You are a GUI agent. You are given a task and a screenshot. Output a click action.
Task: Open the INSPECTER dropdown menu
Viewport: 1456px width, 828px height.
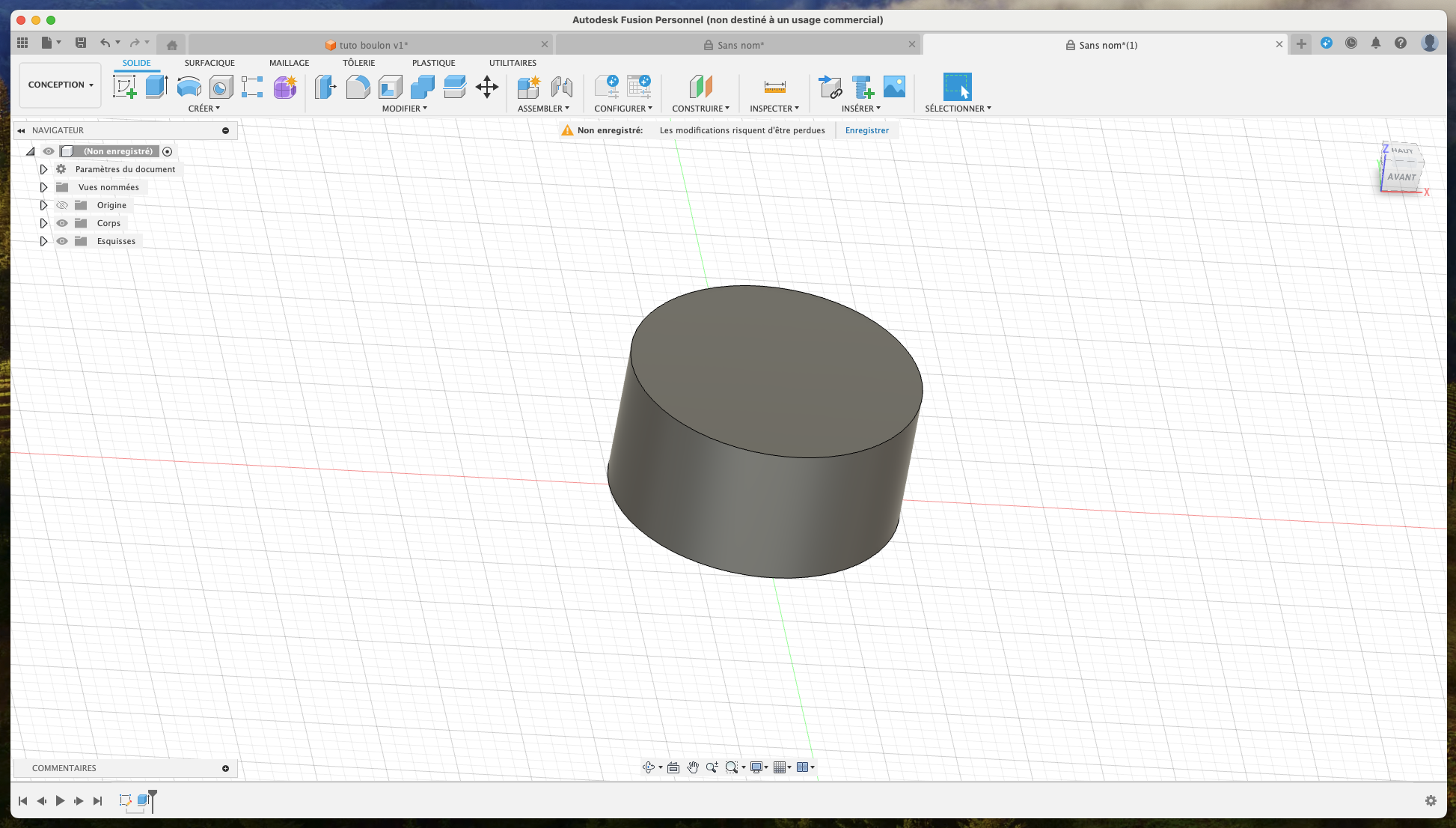[x=774, y=109]
